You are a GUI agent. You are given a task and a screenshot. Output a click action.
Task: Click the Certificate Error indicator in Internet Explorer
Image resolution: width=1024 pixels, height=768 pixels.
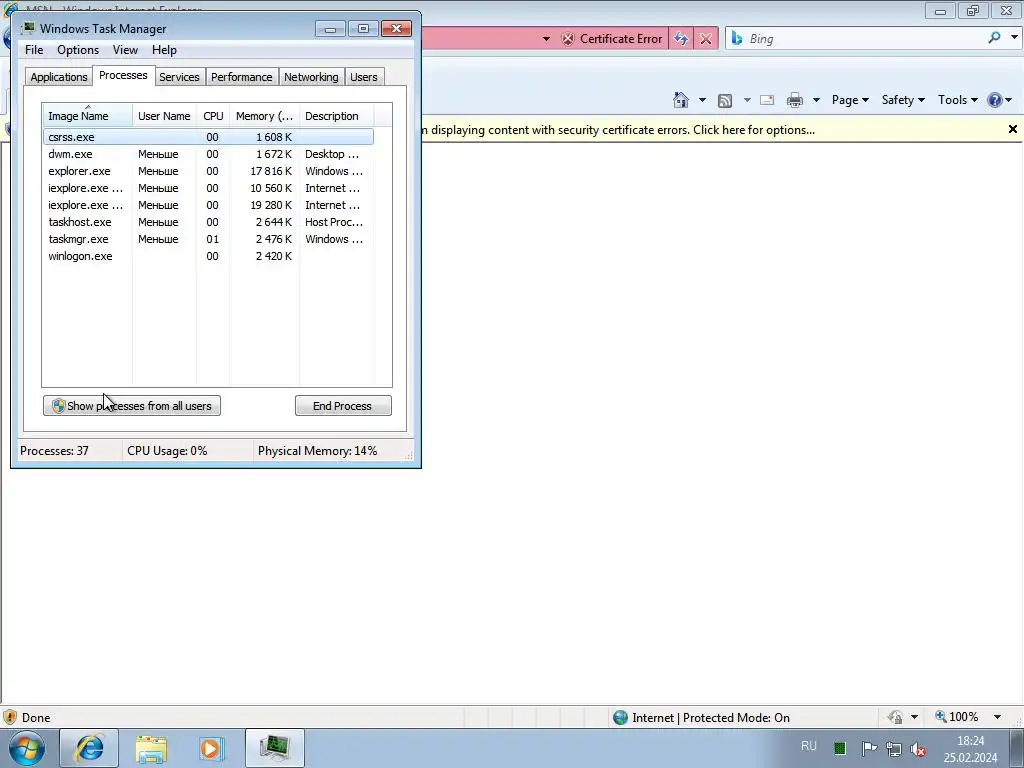coord(612,39)
